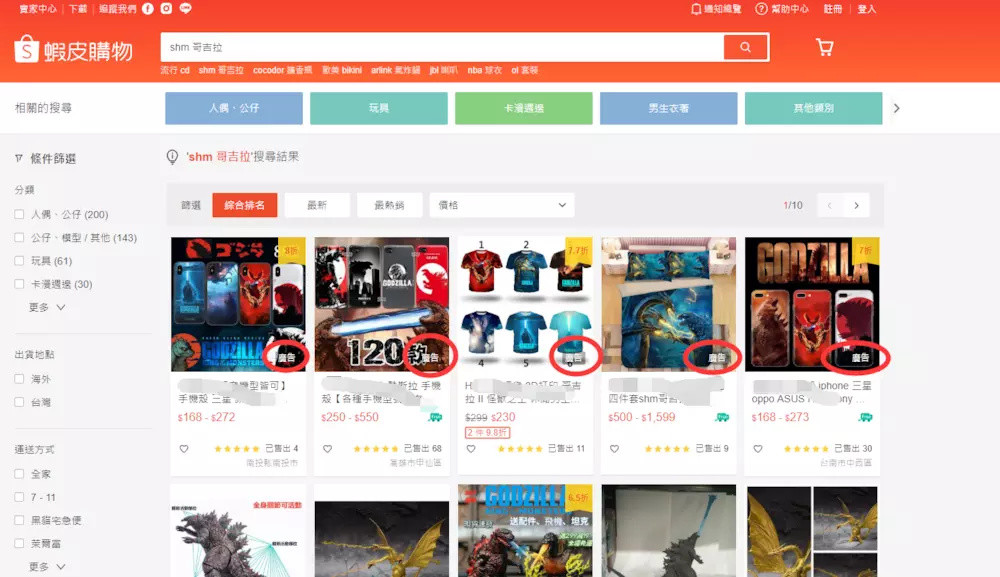
Task: Go to previous results page arrow
Action: pos(830,205)
